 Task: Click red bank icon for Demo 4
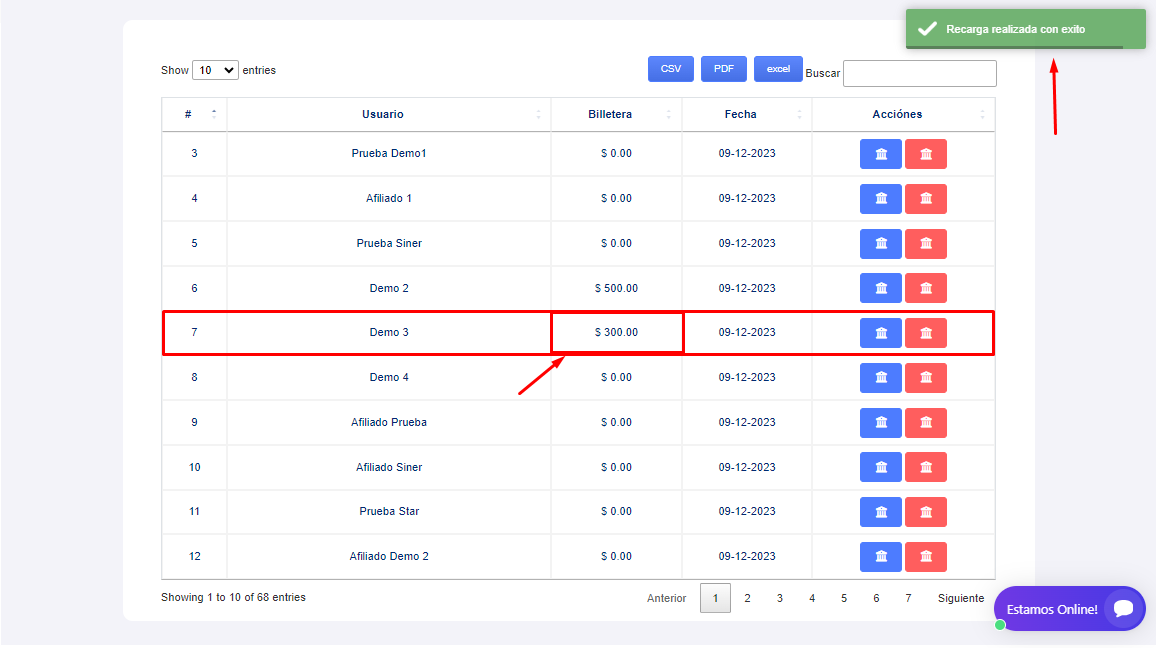point(925,378)
